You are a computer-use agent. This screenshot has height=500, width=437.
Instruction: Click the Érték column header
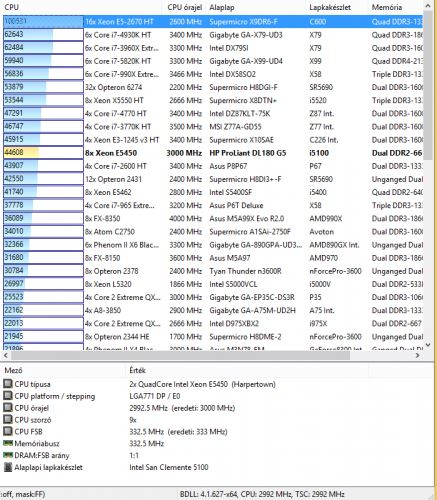pos(247,370)
